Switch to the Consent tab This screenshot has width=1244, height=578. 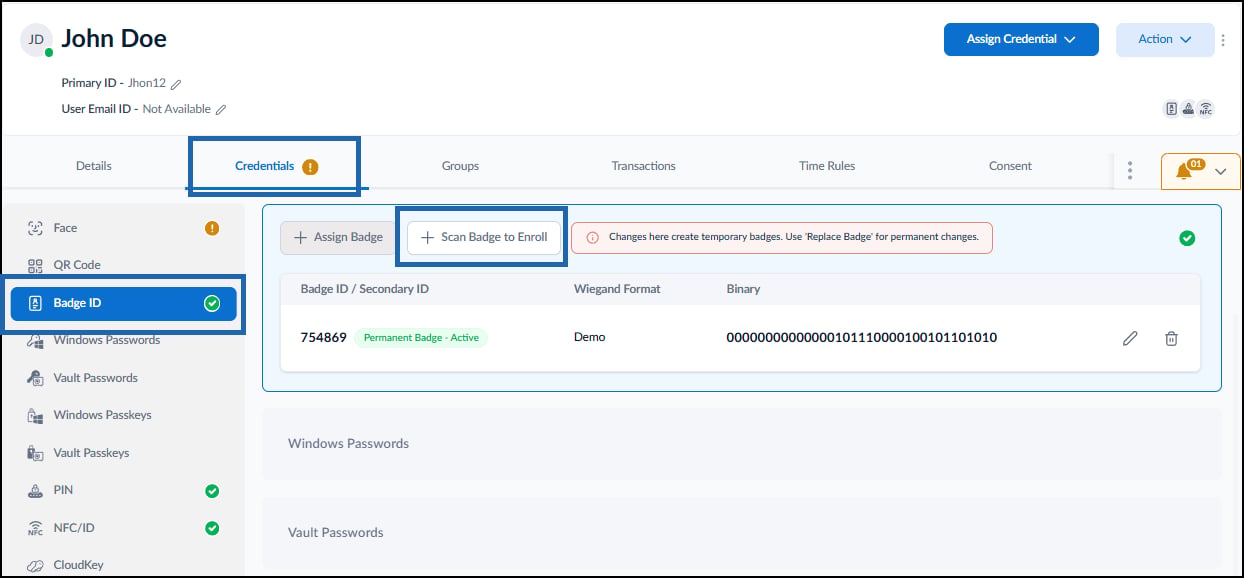pyautogui.click(x=1010, y=166)
